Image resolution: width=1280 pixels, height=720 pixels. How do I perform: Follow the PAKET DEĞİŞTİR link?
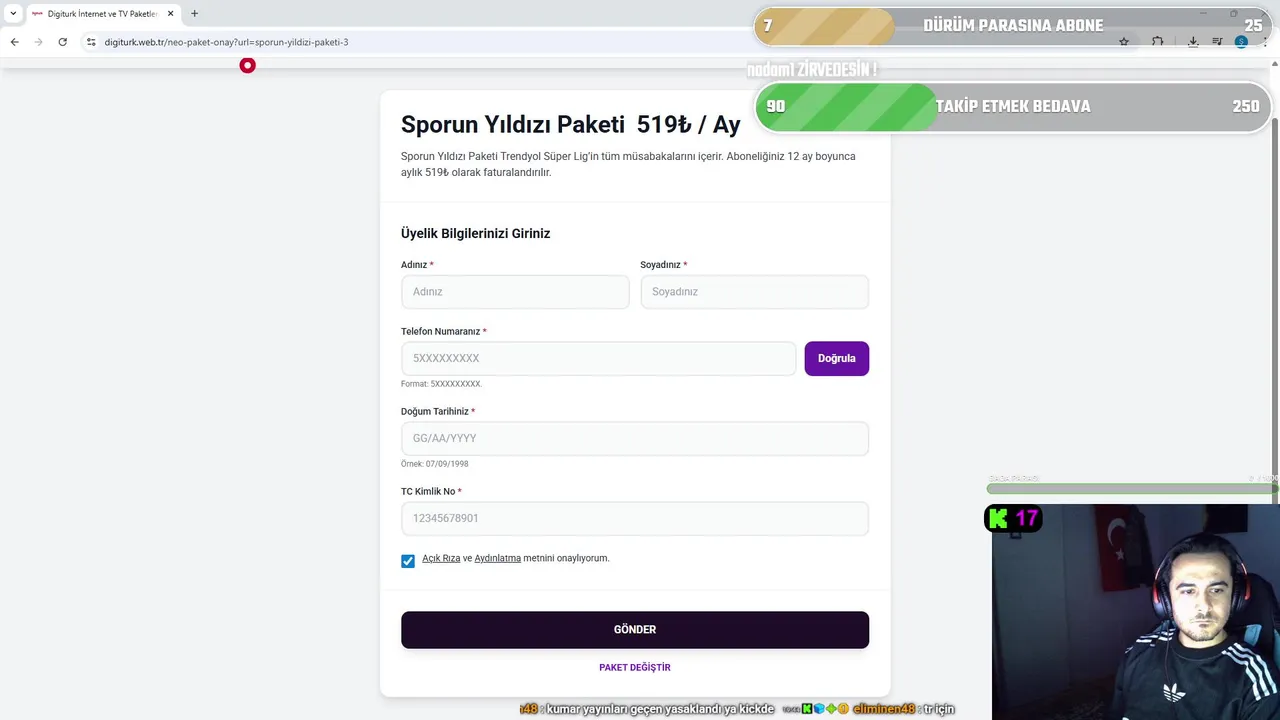tap(634, 667)
